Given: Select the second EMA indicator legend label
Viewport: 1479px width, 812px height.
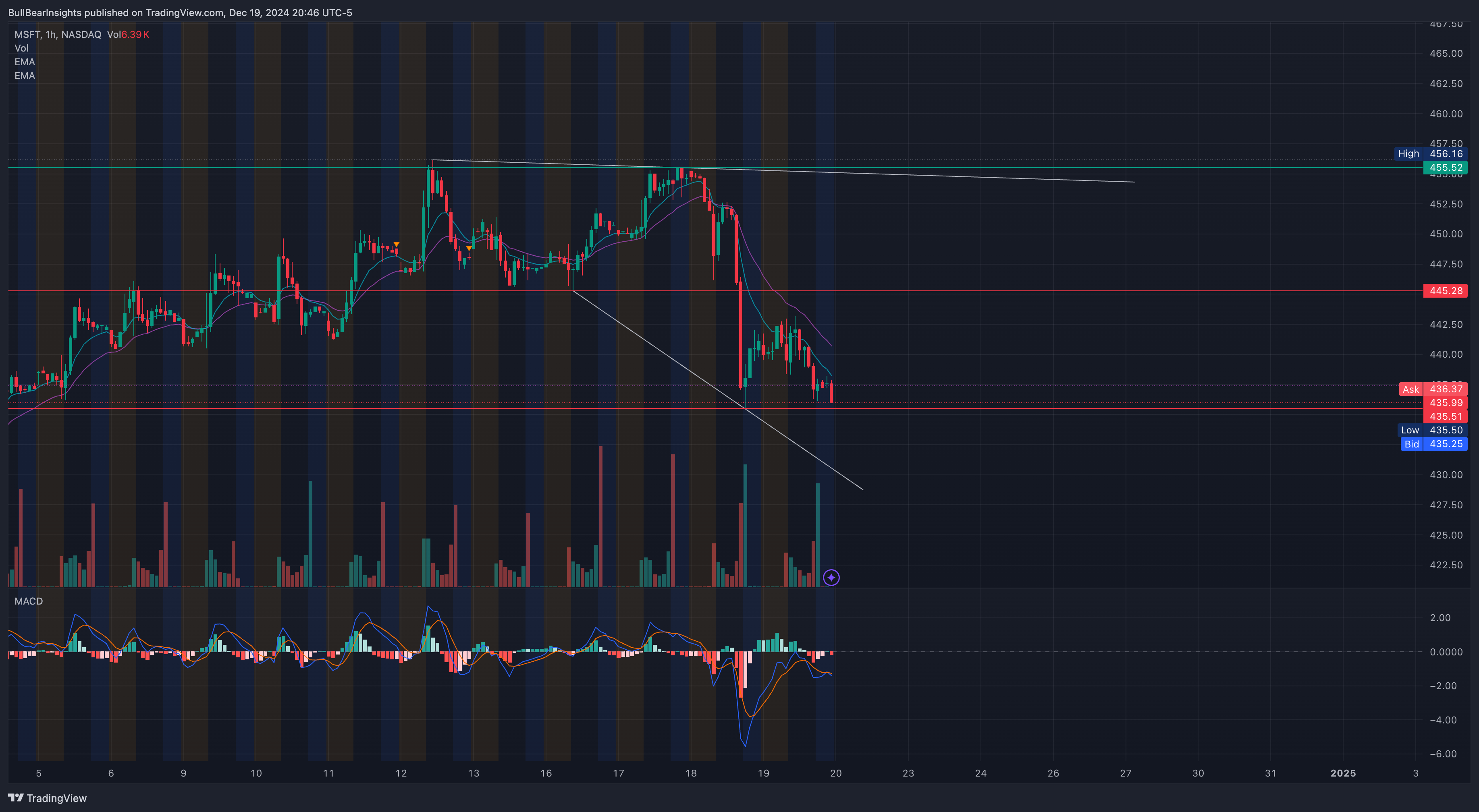Looking at the screenshot, I should (25, 76).
